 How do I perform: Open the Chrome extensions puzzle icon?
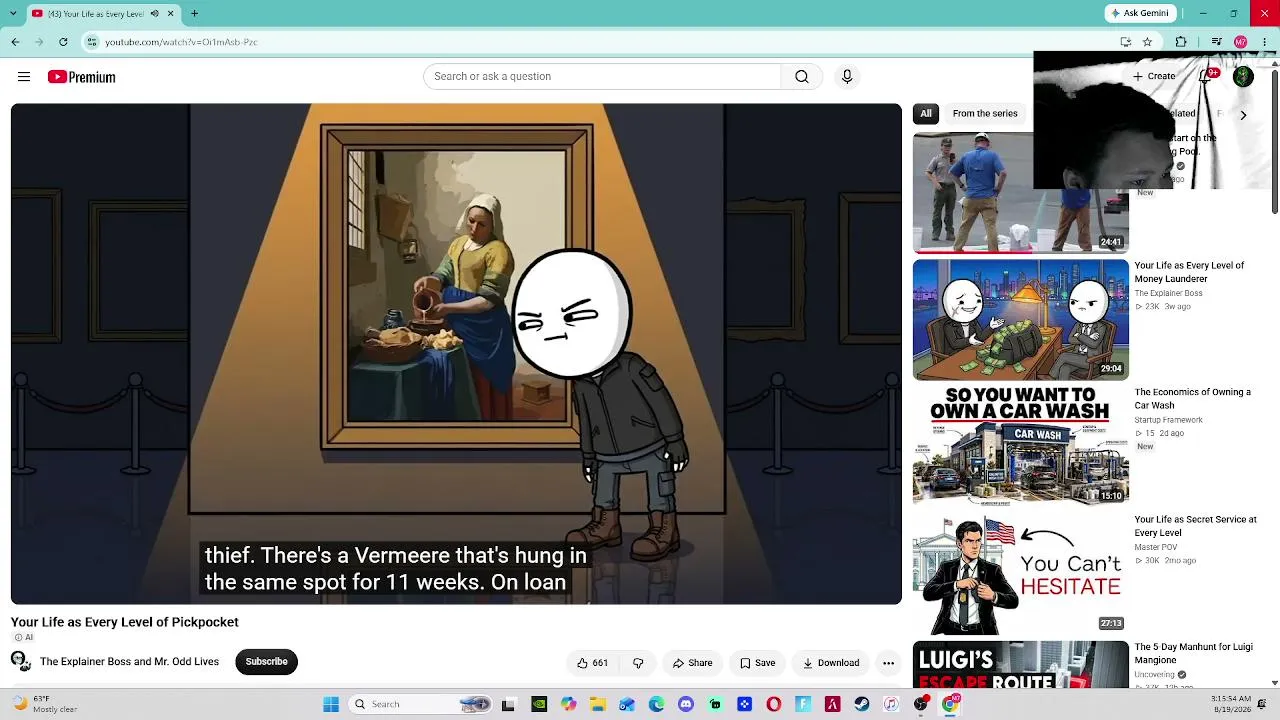pos(1181,42)
